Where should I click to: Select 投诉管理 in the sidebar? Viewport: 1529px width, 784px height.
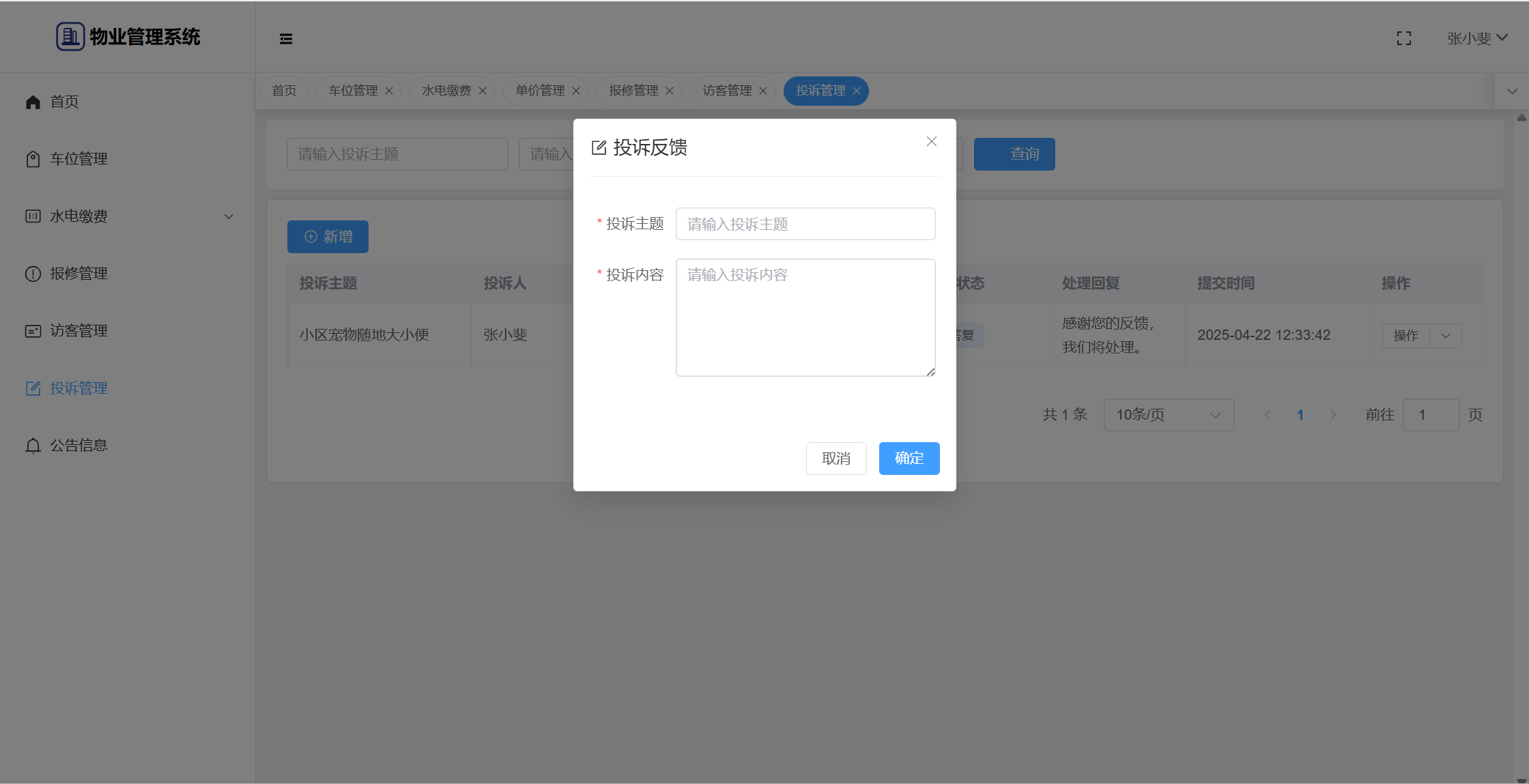78,388
